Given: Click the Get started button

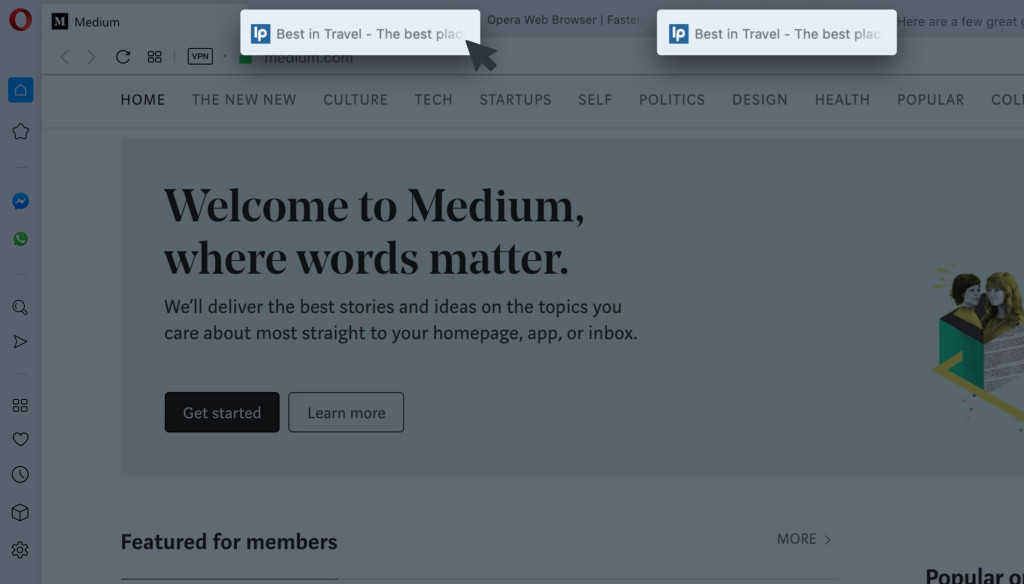Looking at the screenshot, I should coord(222,412).
